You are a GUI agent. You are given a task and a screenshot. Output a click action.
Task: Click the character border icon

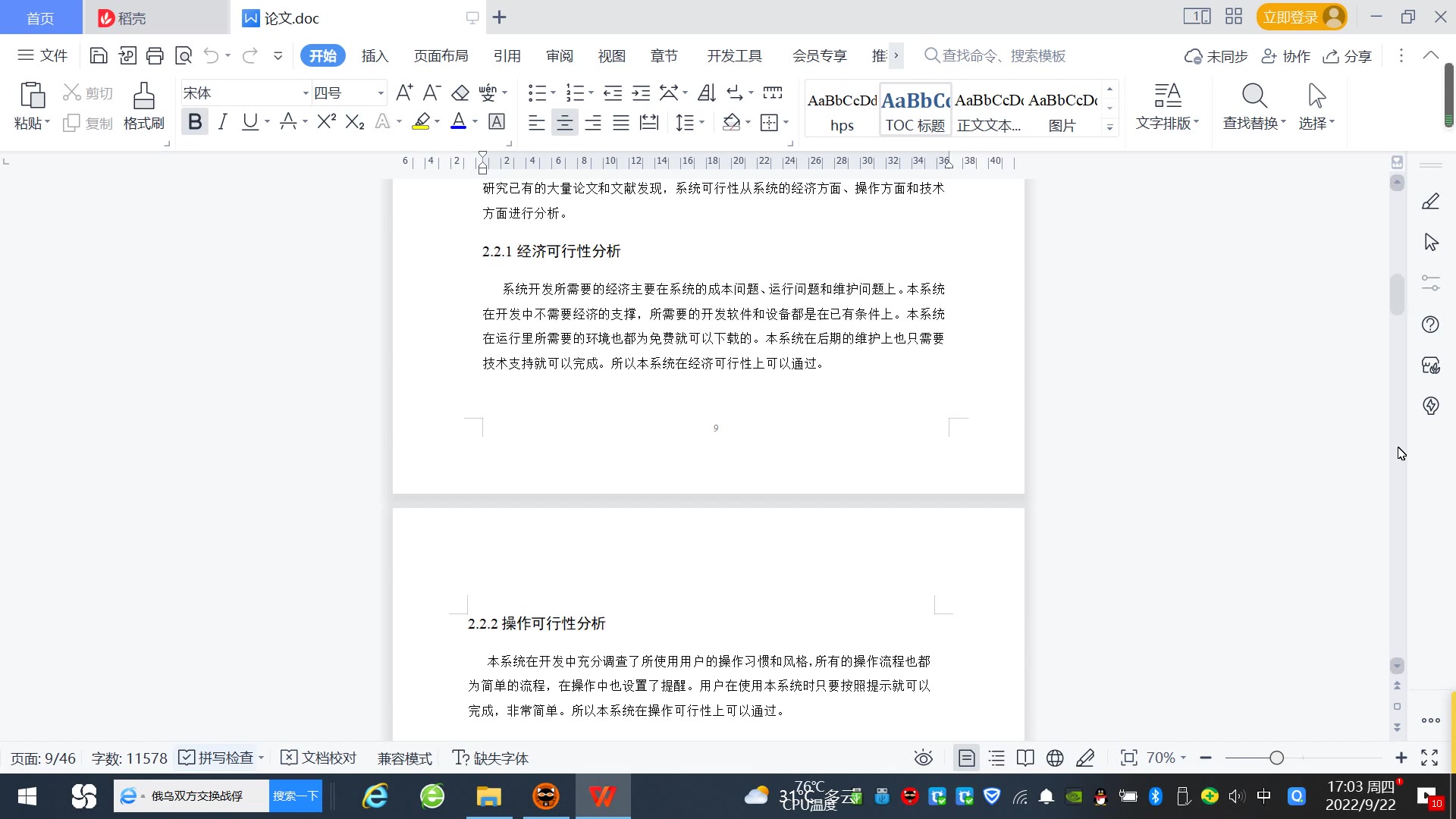pyautogui.click(x=497, y=121)
